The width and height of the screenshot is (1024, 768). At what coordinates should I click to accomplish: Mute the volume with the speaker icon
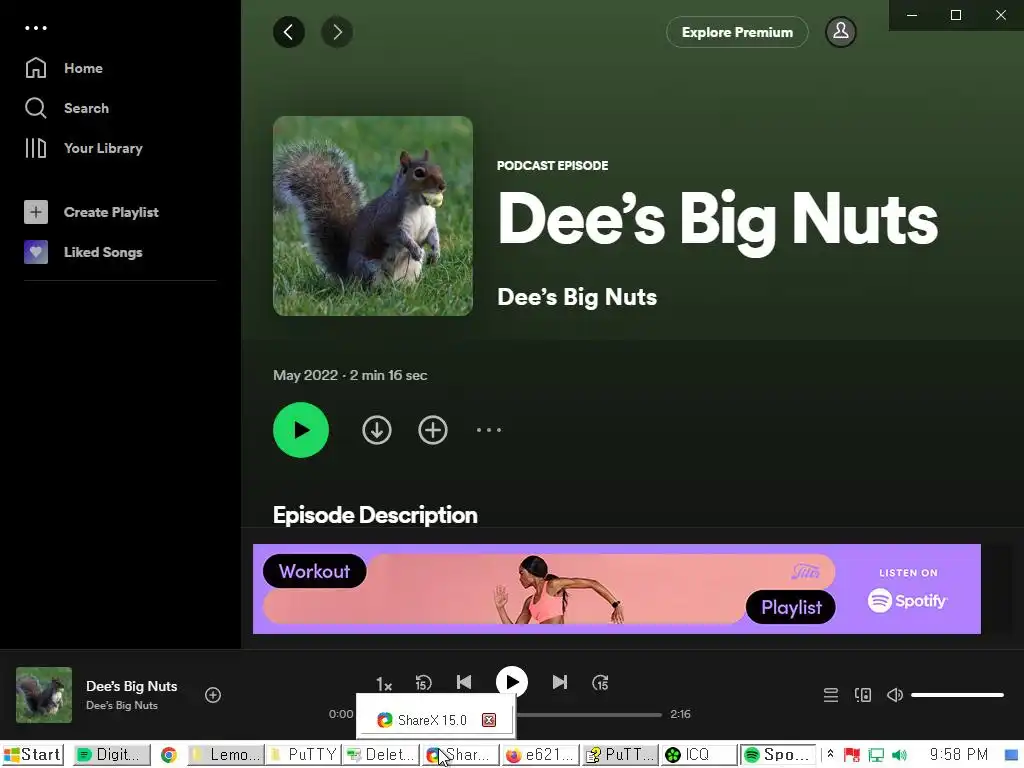coord(895,695)
